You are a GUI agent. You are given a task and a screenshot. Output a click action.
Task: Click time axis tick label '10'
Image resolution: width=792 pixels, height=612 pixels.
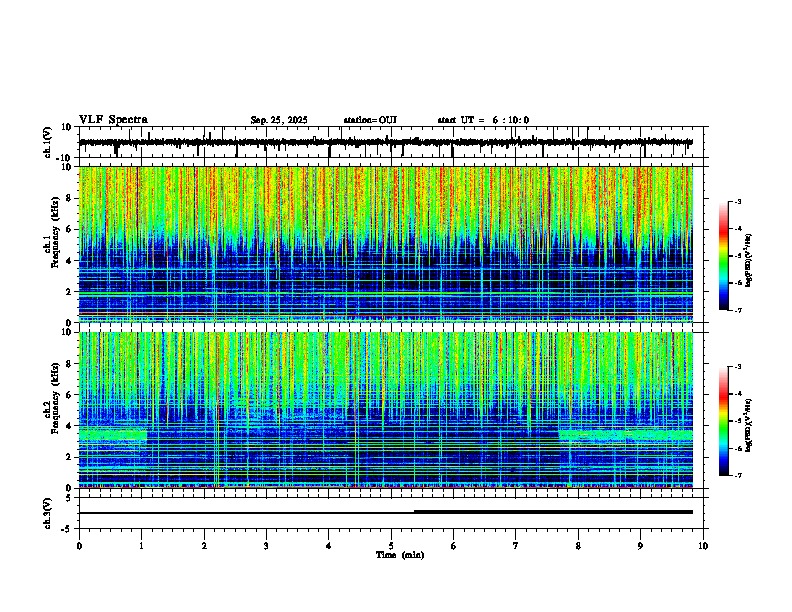[x=703, y=546]
